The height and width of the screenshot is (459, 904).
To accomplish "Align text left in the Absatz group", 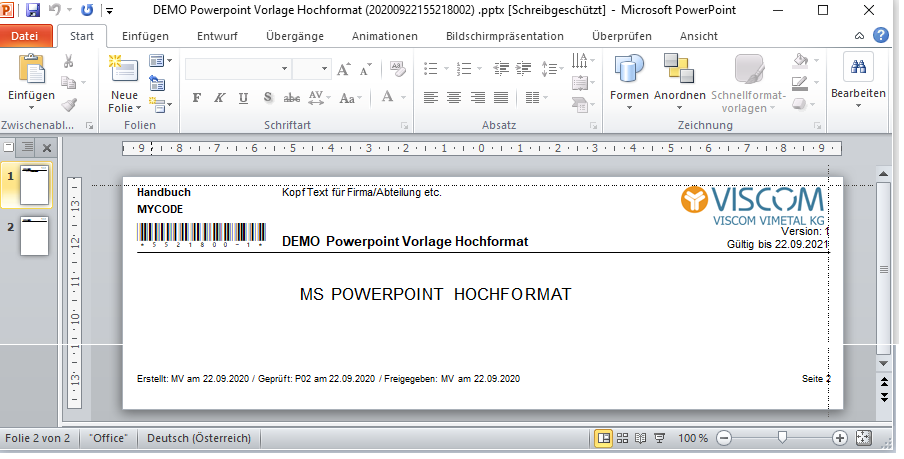I will (431, 97).
